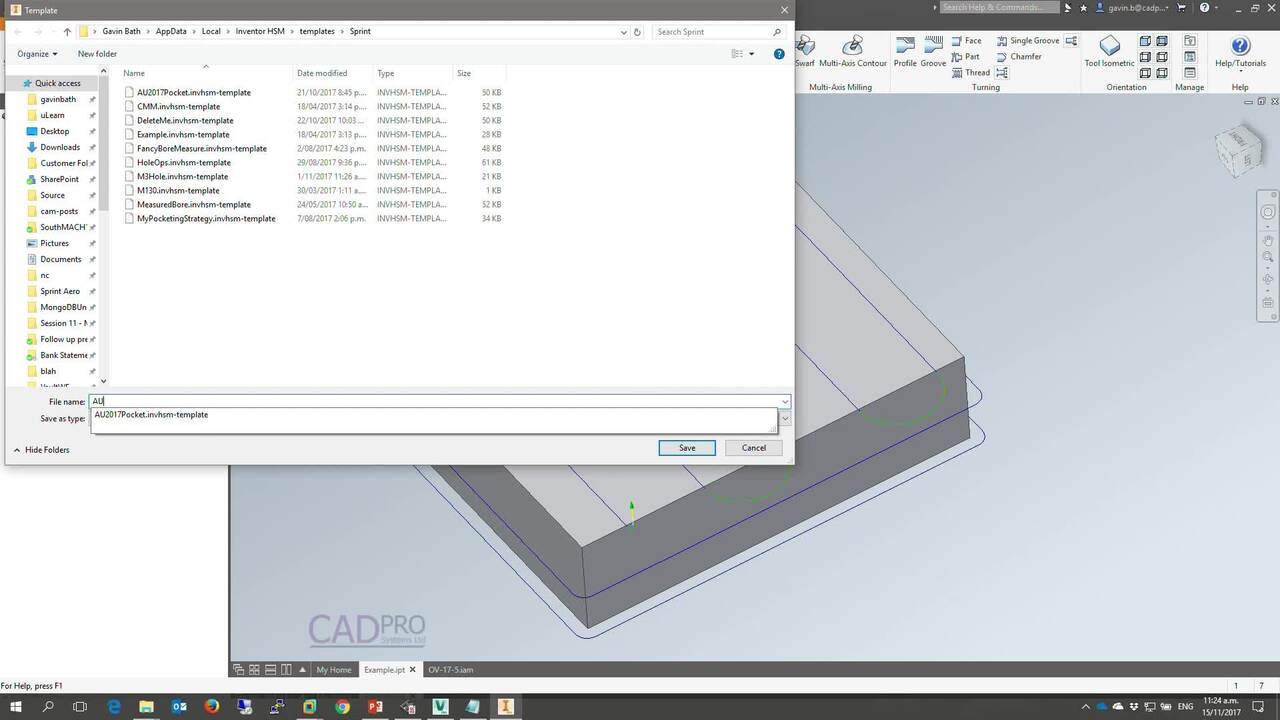Open the address path history dropdown
The height and width of the screenshot is (720, 1280).
tap(625, 32)
